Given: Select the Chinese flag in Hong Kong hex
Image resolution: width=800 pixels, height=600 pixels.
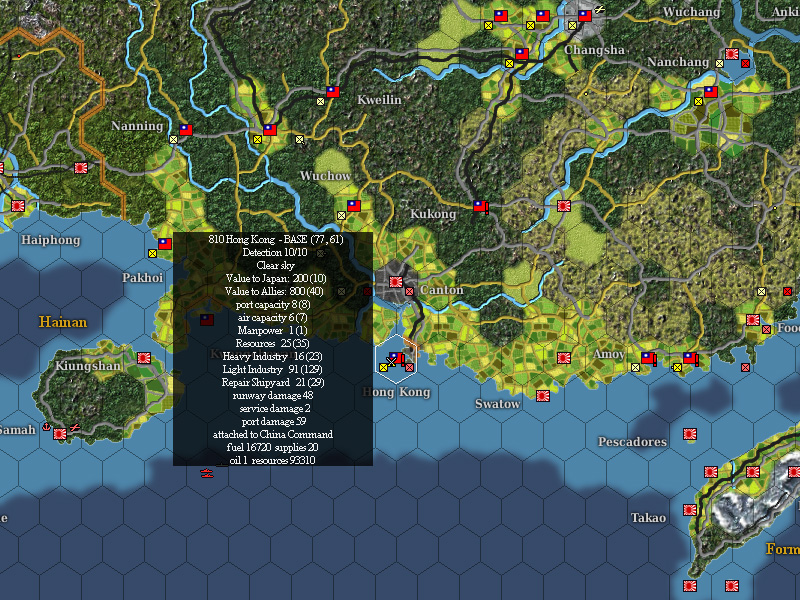Looking at the screenshot, I should pos(395,358).
